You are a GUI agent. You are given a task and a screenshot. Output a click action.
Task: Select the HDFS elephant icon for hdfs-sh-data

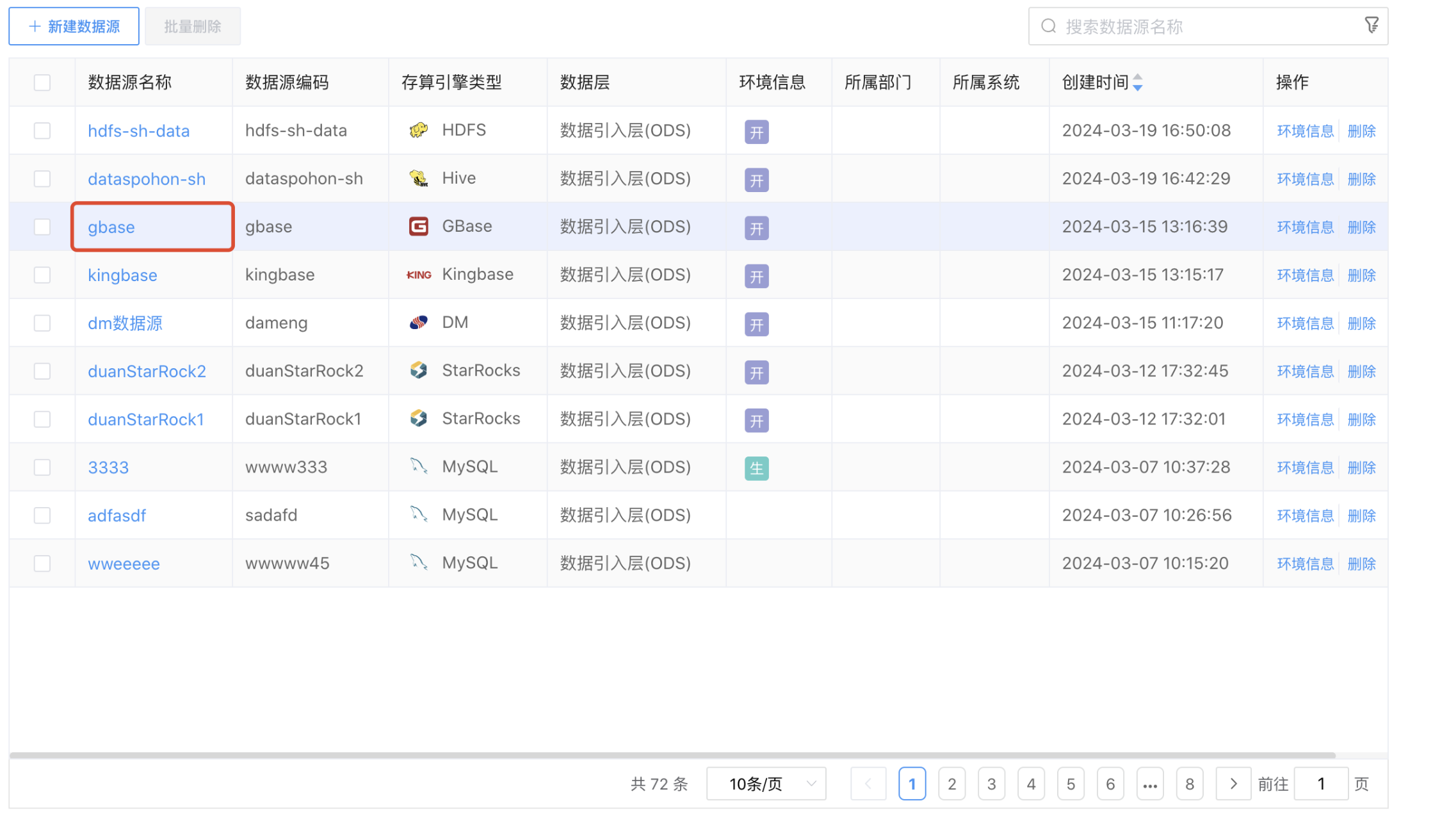coord(418,130)
